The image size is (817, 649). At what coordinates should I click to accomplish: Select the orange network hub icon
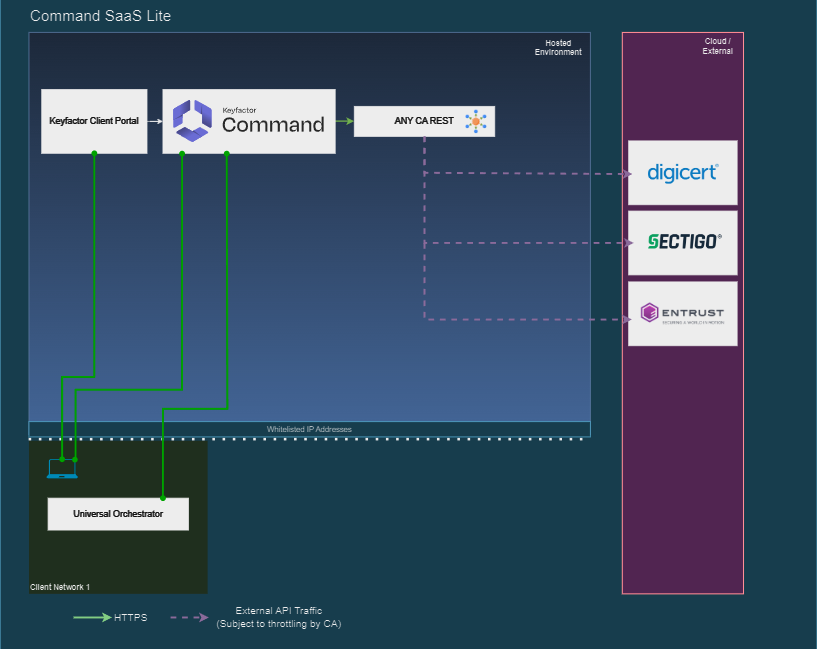pyautogui.click(x=475, y=121)
